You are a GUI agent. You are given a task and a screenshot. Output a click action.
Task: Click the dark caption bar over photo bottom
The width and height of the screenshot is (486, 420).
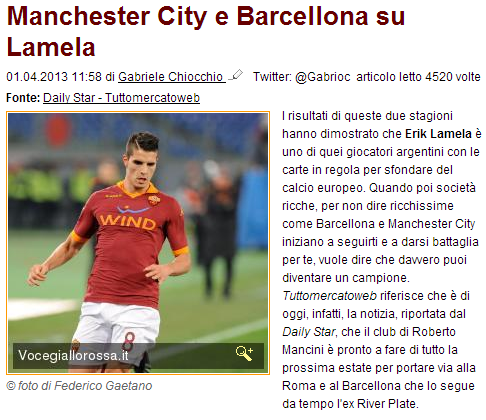point(138,356)
